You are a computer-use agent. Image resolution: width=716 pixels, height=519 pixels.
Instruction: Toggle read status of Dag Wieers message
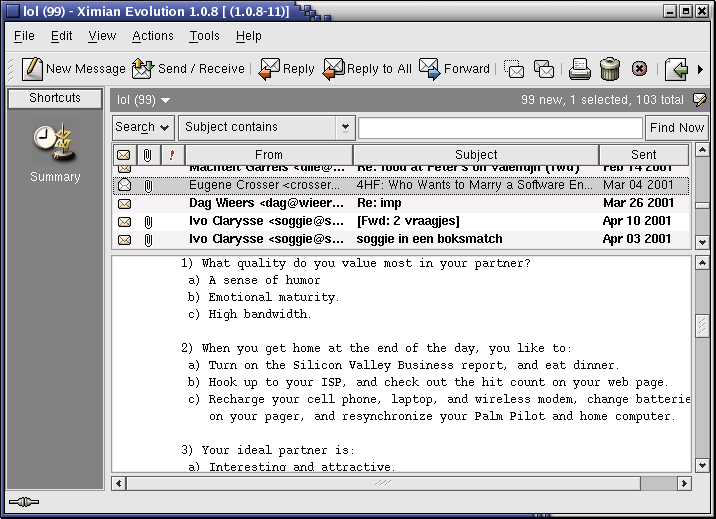[124, 203]
